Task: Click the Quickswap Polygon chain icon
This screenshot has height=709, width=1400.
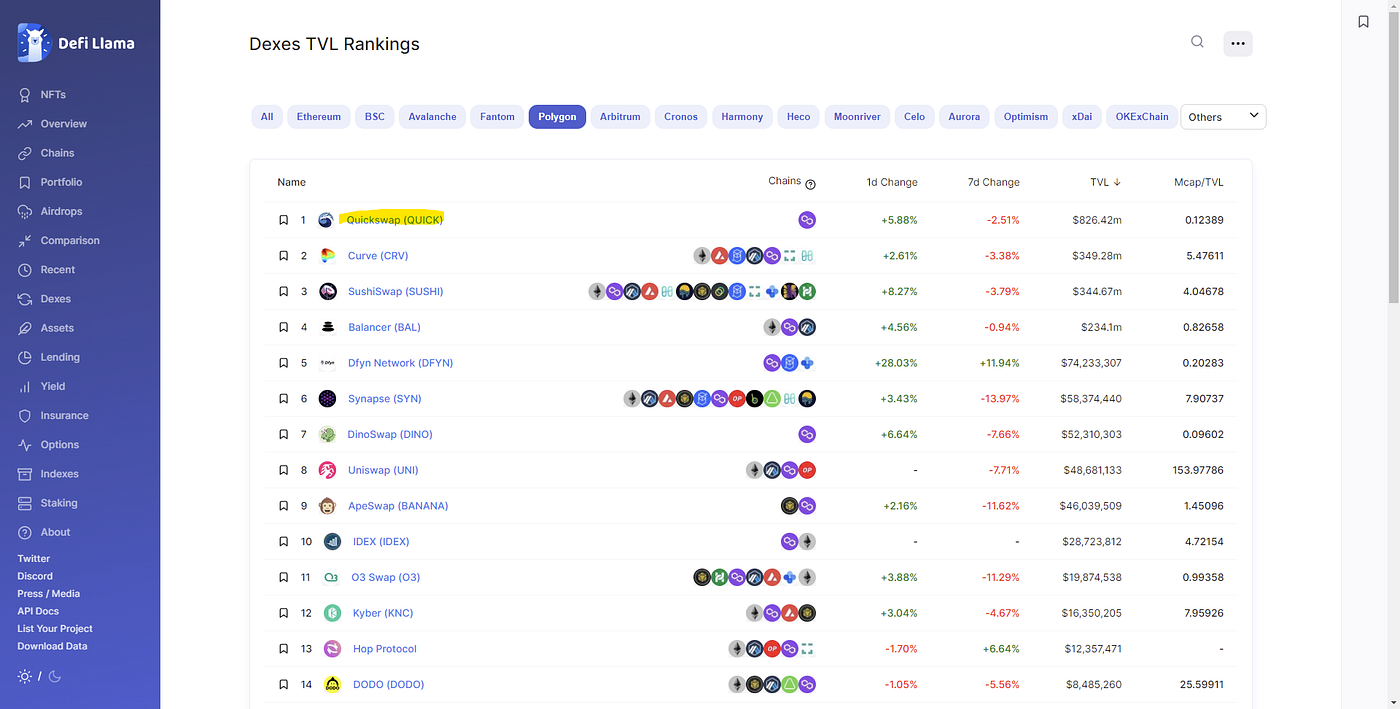Action: 807,220
